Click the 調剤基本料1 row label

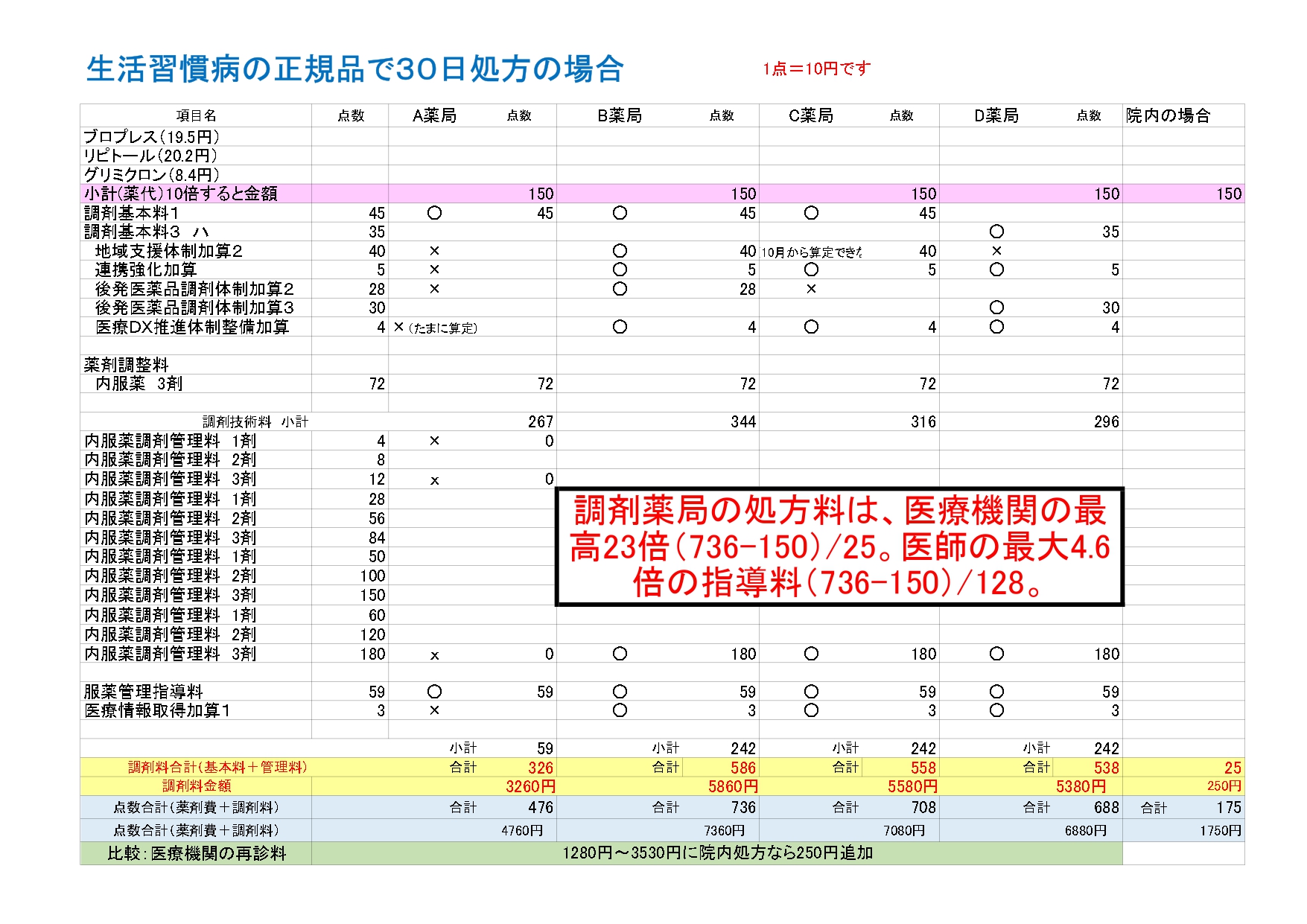[x=131, y=213]
